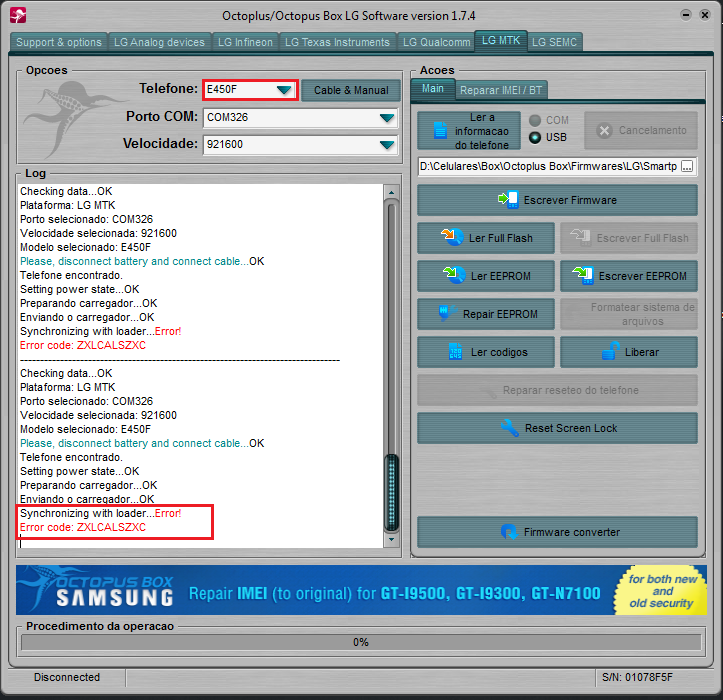Select the Main actions tab
The image size is (723, 700).
433,89
